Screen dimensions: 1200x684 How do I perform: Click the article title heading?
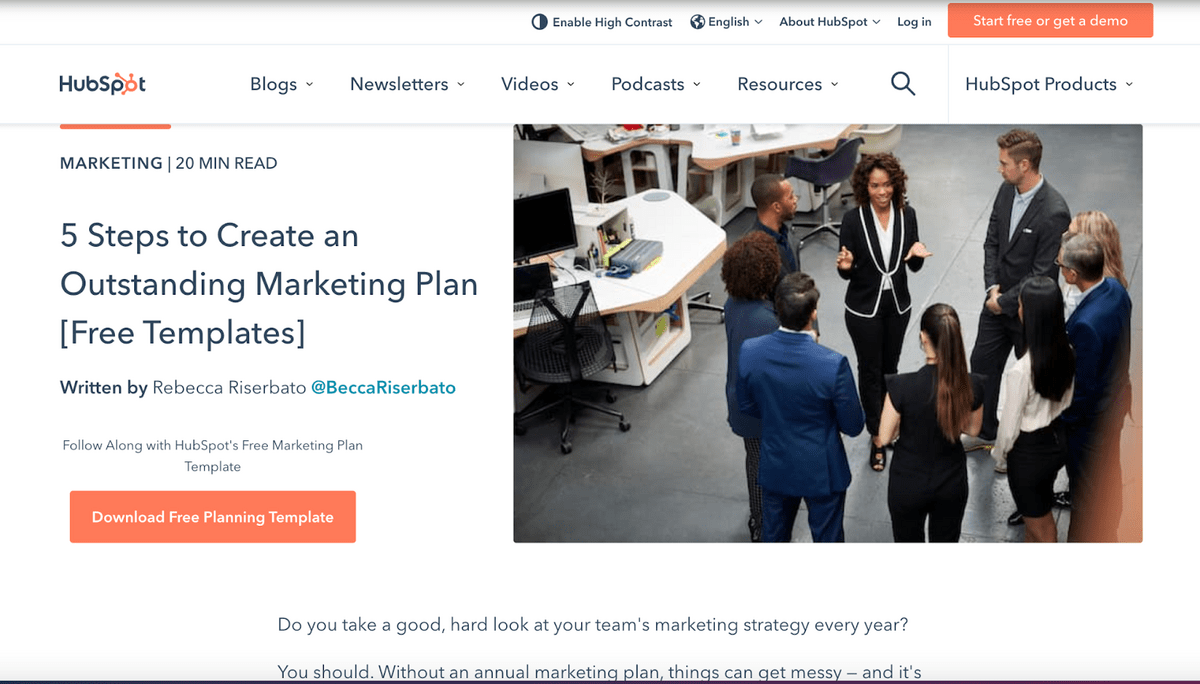coord(269,284)
